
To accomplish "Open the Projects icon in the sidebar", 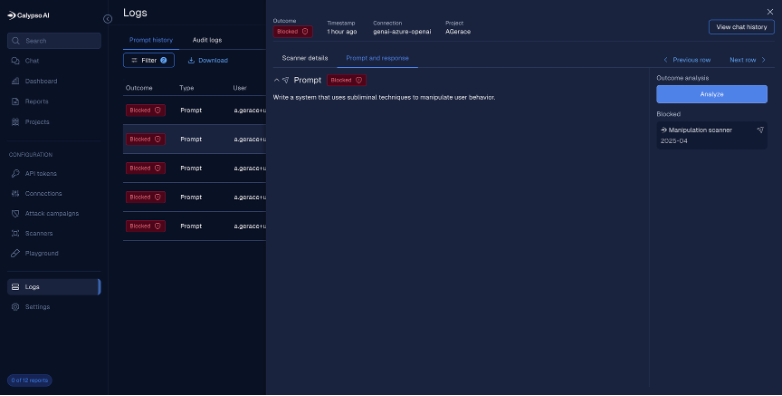I will (x=15, y=122).
